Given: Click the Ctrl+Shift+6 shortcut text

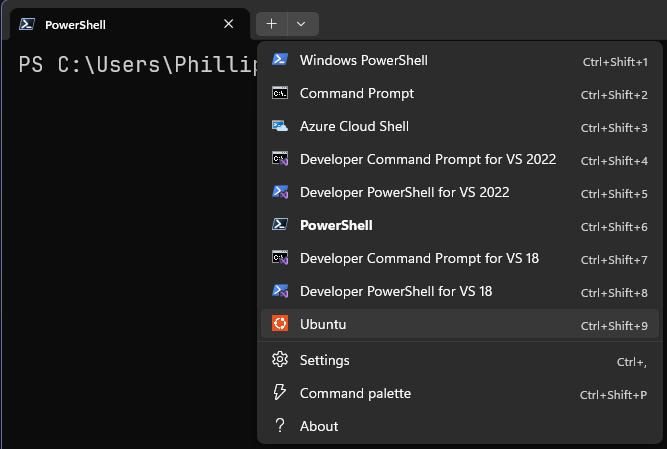Looking at the screenshot, I should point(614,227).
